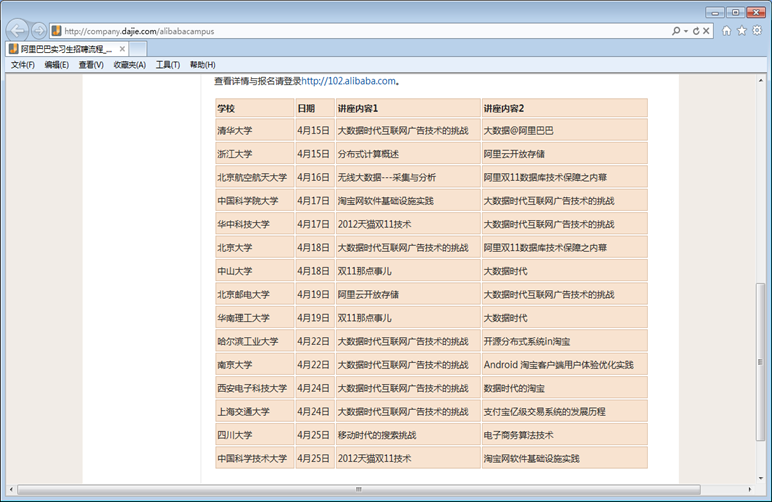Open the 帮助(H) menu
772x502 pixels.
(202, 64)
